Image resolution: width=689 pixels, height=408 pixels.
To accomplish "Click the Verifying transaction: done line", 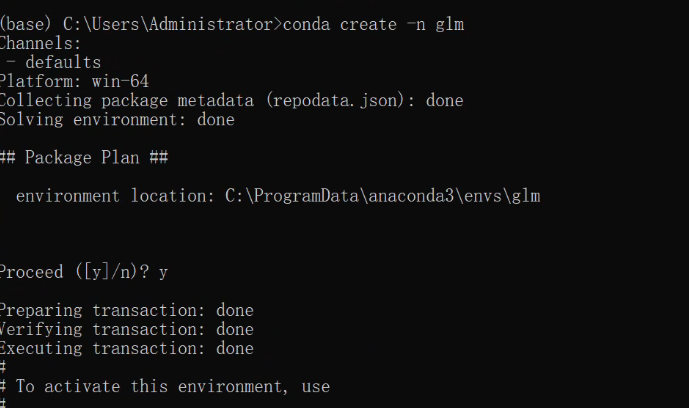I will click(x=127, y=329).
